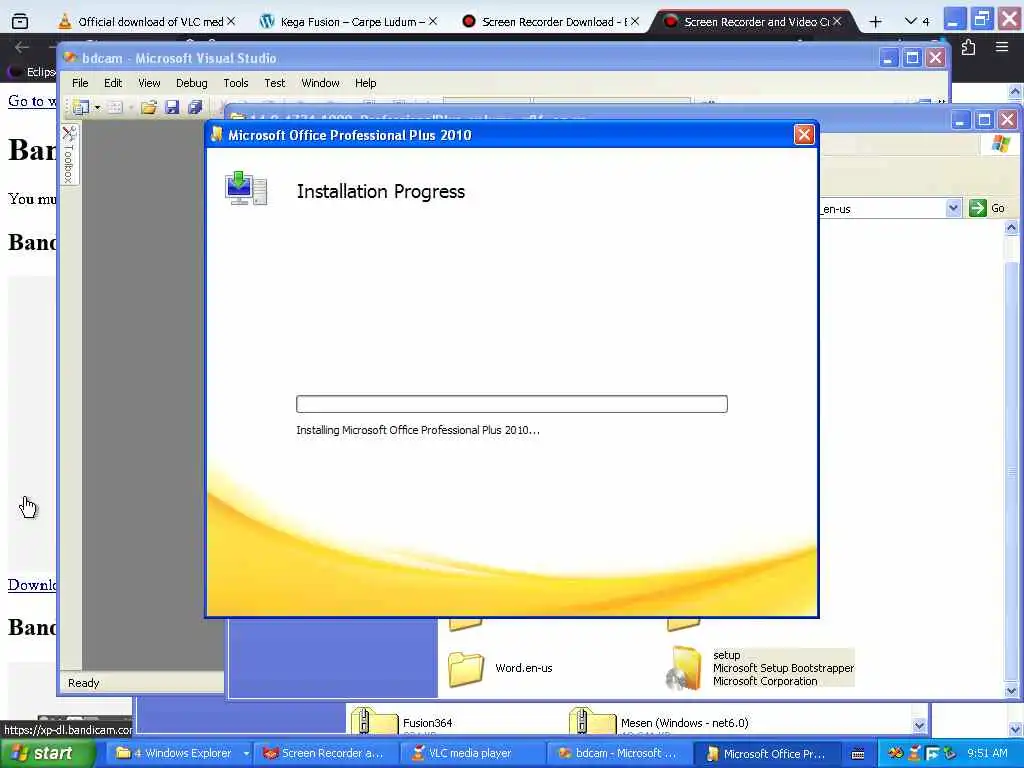1024x768 pixels.
Task: Click the installation progress bar
Action: 511,404
